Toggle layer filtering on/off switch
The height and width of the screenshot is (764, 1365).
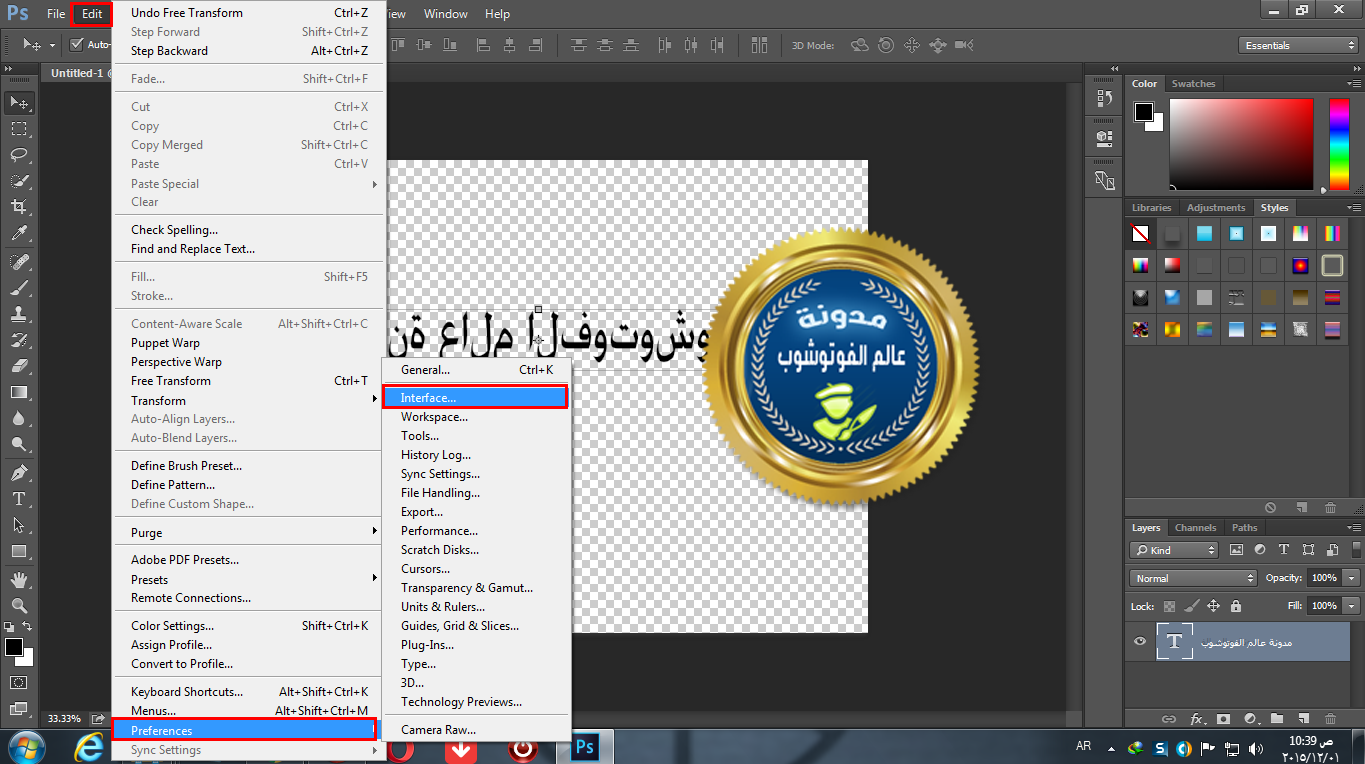pos(1357,548)
